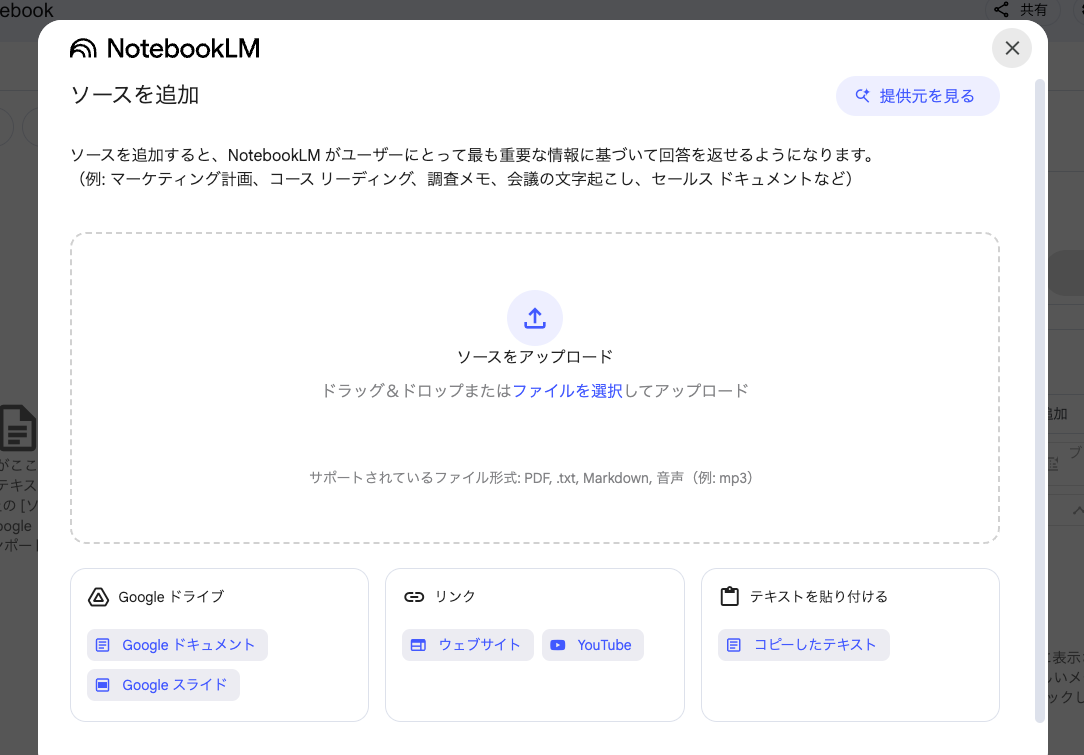Viewport: 1084px width, 755px height.
Task: Click the supported file formats note
Action: tap(532, 478)
